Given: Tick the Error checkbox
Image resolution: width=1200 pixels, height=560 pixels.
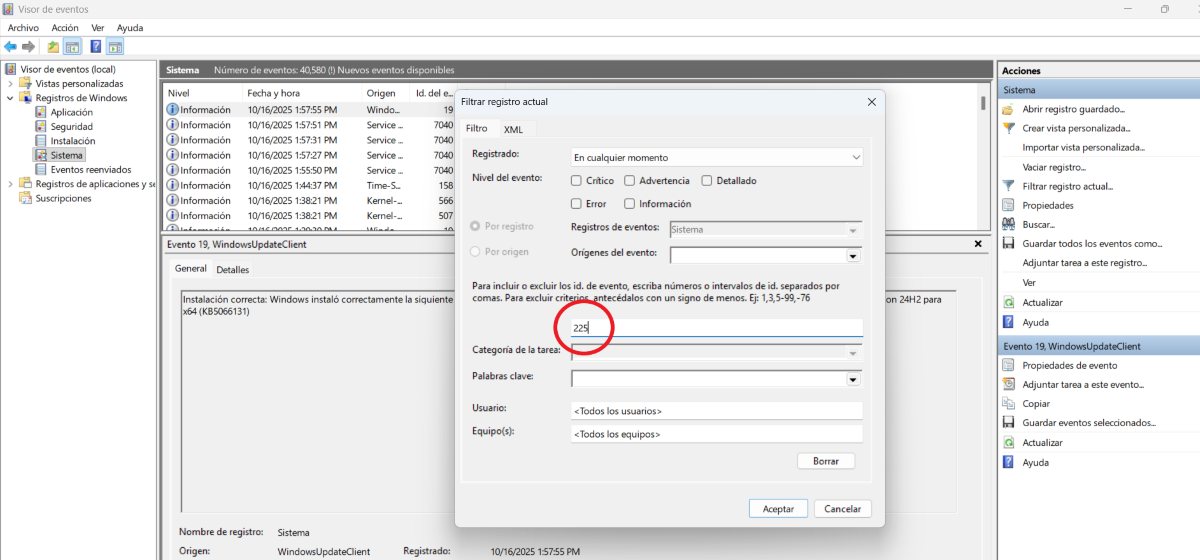Looking at the screenshot, I should pyautogui.click(x=576, y=204).
